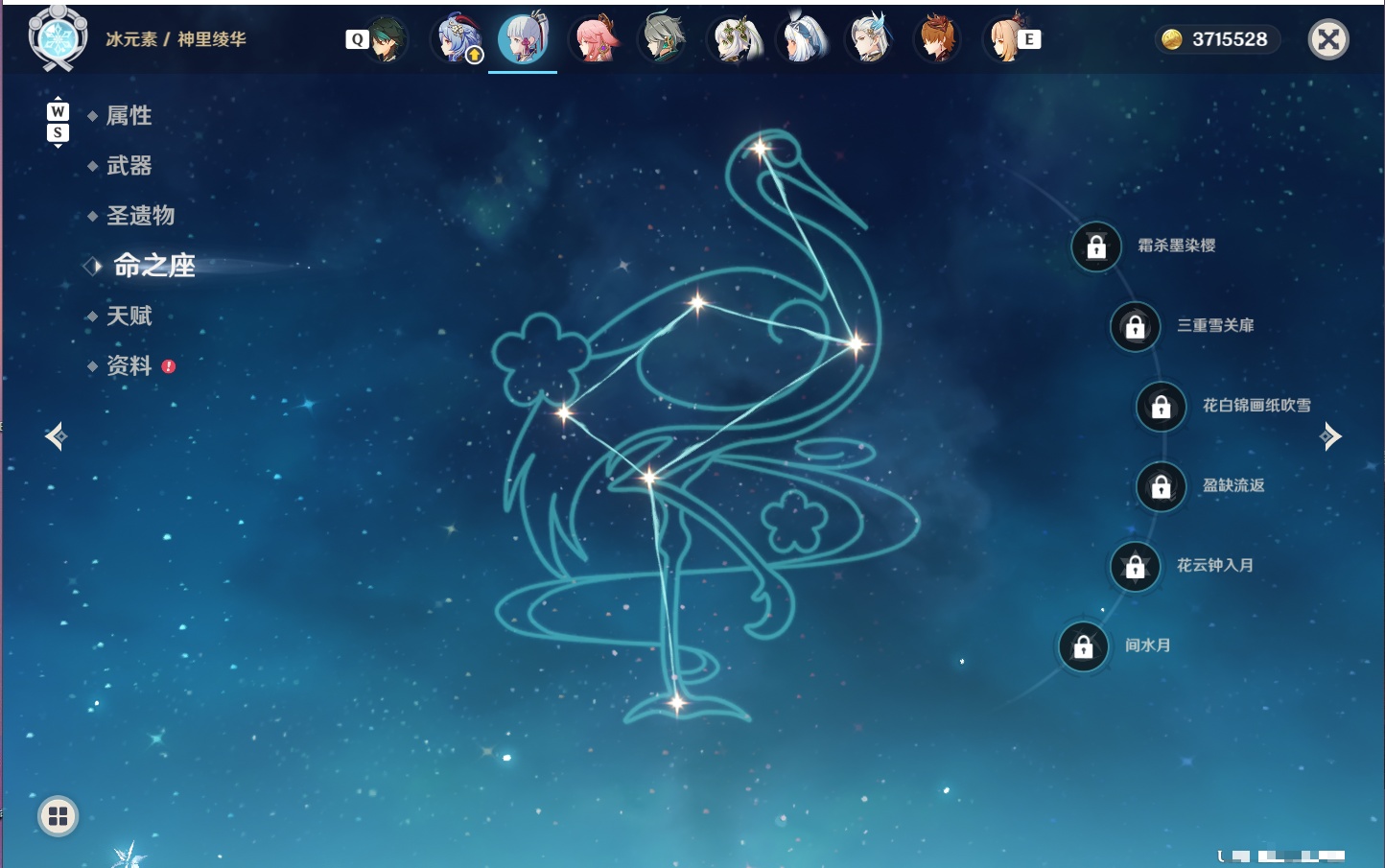Open the 天赋 talents tab
This screenshot has height=868, width=1385.
click(129, 316)
